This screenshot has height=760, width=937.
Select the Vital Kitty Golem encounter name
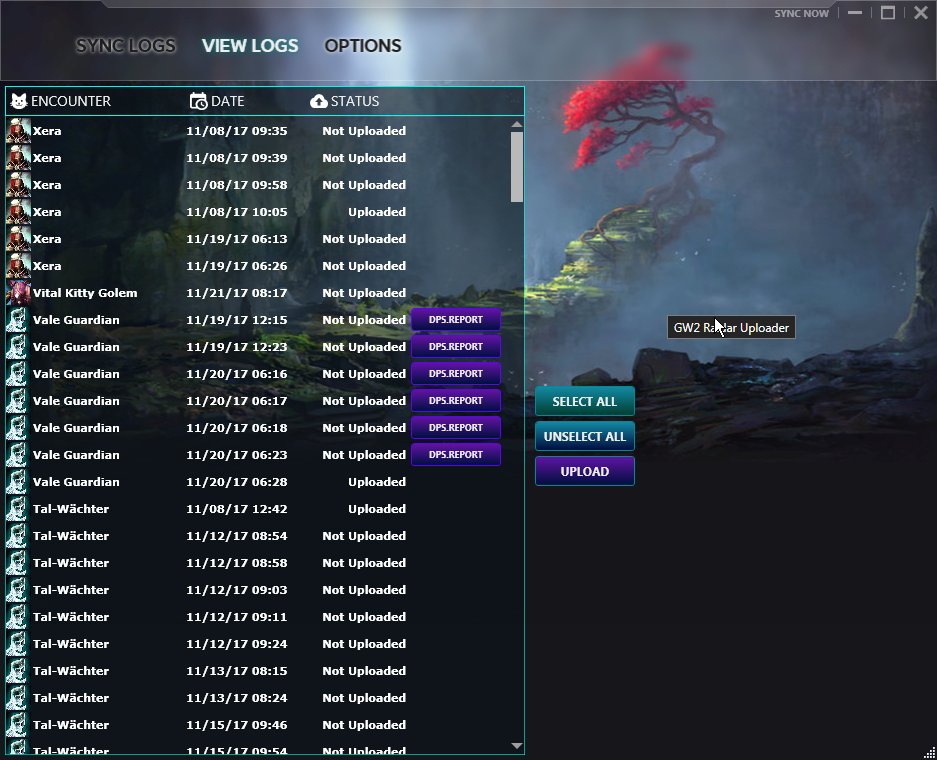[85, 293]
